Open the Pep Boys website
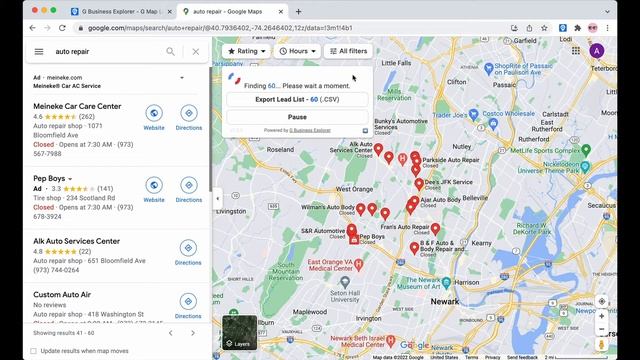Image resolution: width=640 pixels, height=360 pixels. pos(154,190)
